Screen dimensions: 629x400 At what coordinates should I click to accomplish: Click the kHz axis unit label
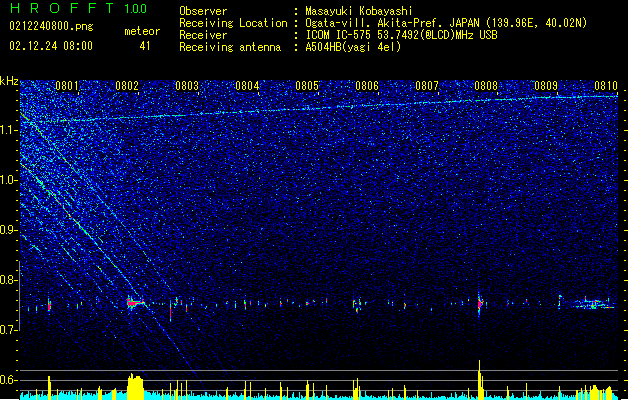click(9, 81)
